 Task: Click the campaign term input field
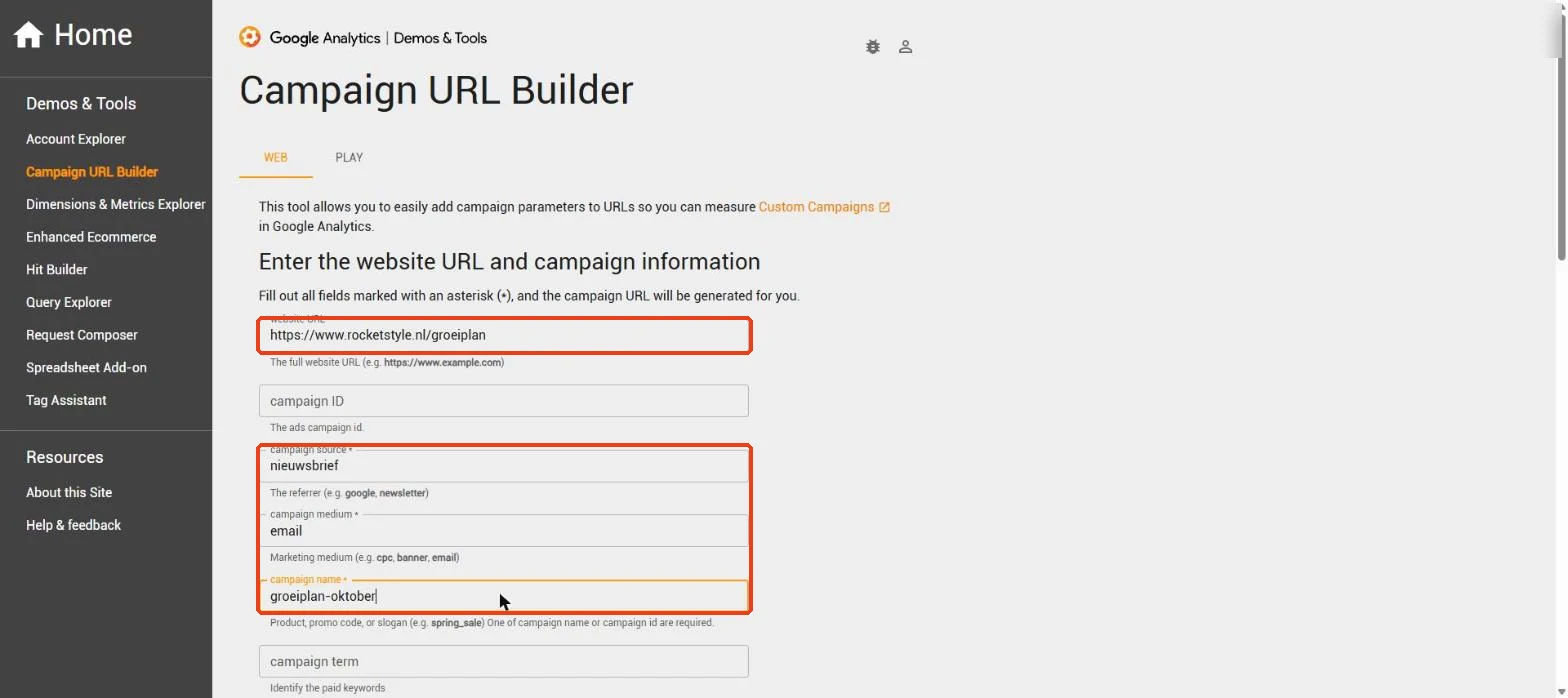coord(504,661)
